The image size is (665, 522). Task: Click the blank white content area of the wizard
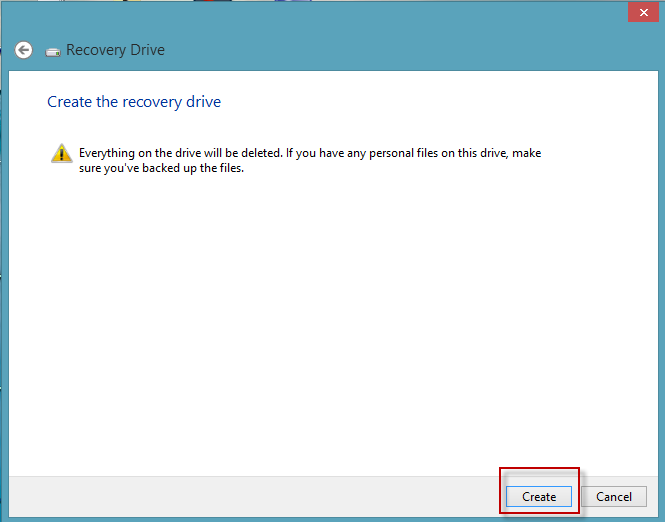pyautogui.click(x=333, y=322)
